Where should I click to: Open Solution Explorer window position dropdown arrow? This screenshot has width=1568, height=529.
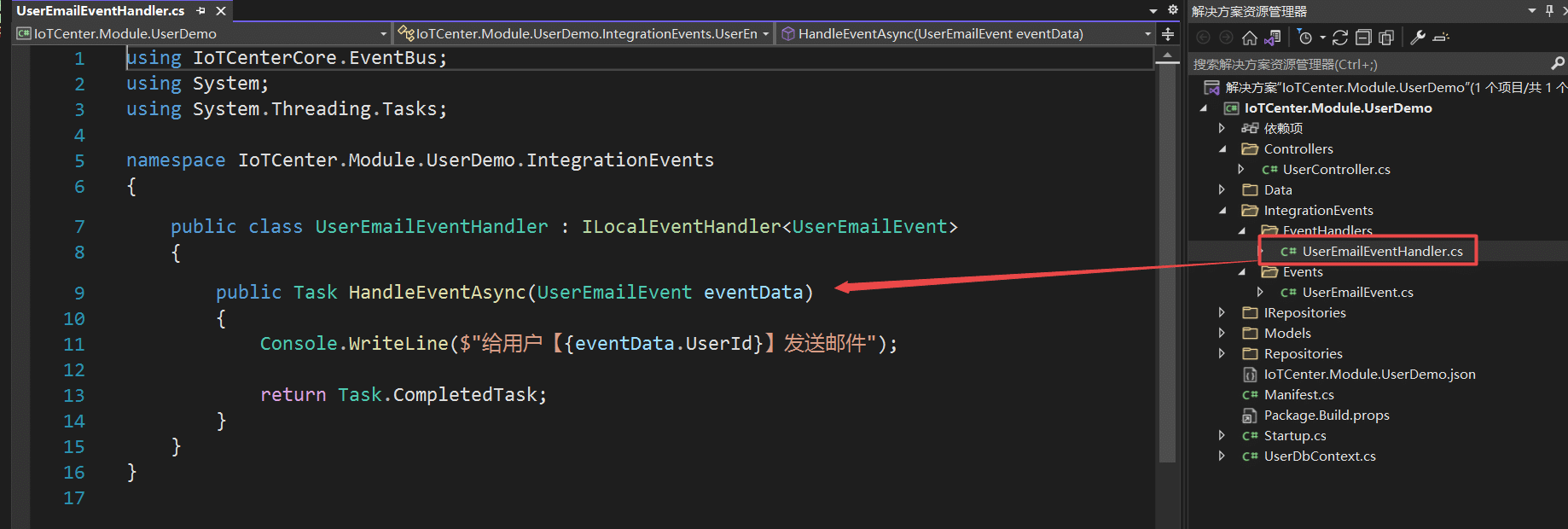pyautogui.click(x=1532, y=11)
